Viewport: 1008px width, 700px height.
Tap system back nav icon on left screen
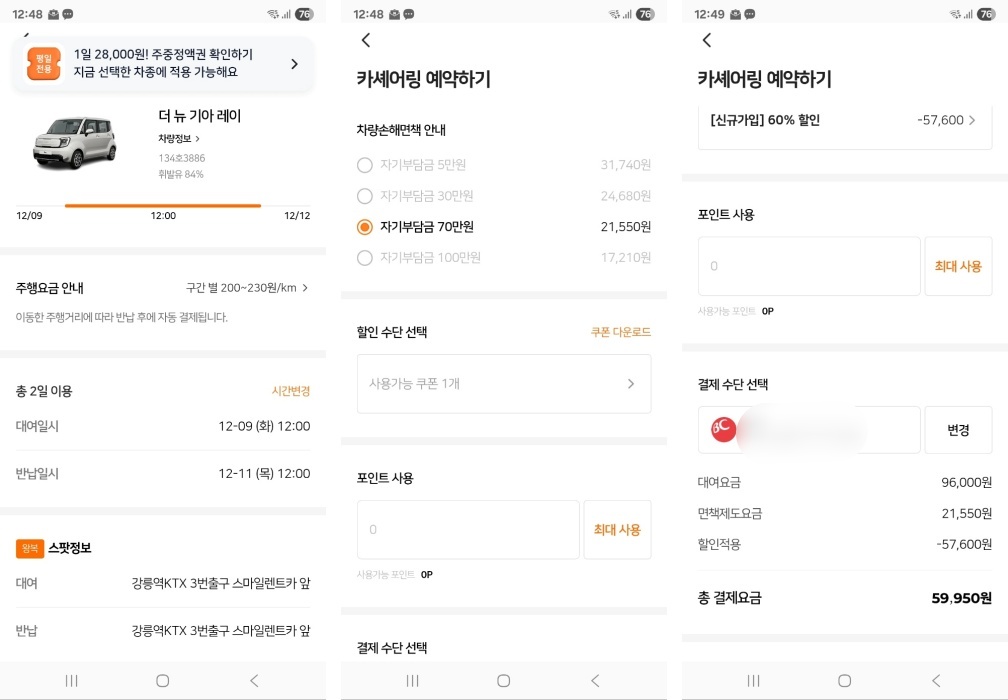(x=255, y=680)
